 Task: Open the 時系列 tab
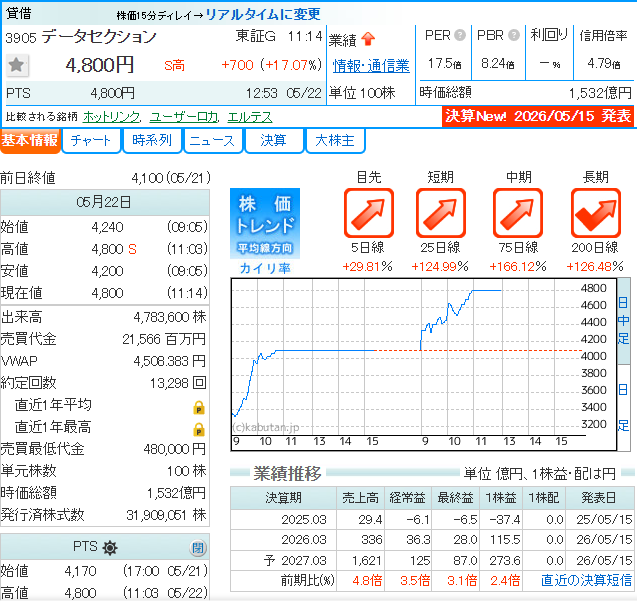click(x=152, y=141)
